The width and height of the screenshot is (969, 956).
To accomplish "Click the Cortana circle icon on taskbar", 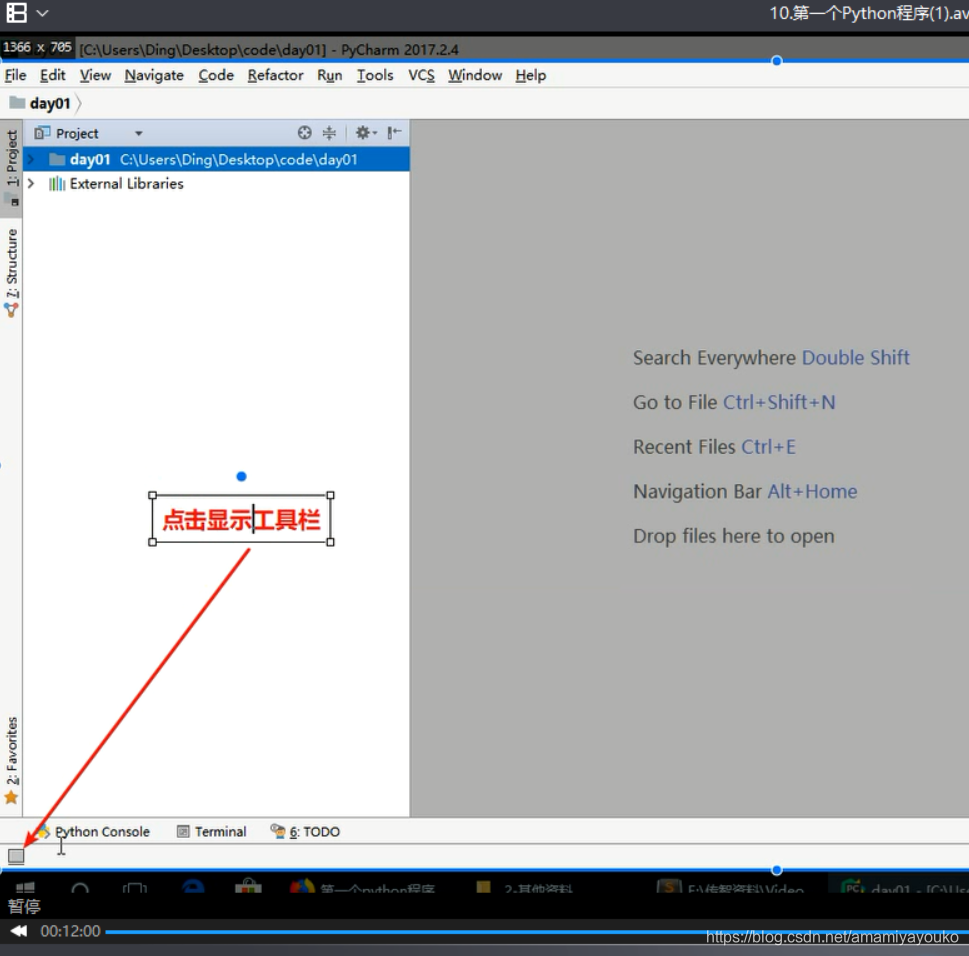I will [80, 888].
